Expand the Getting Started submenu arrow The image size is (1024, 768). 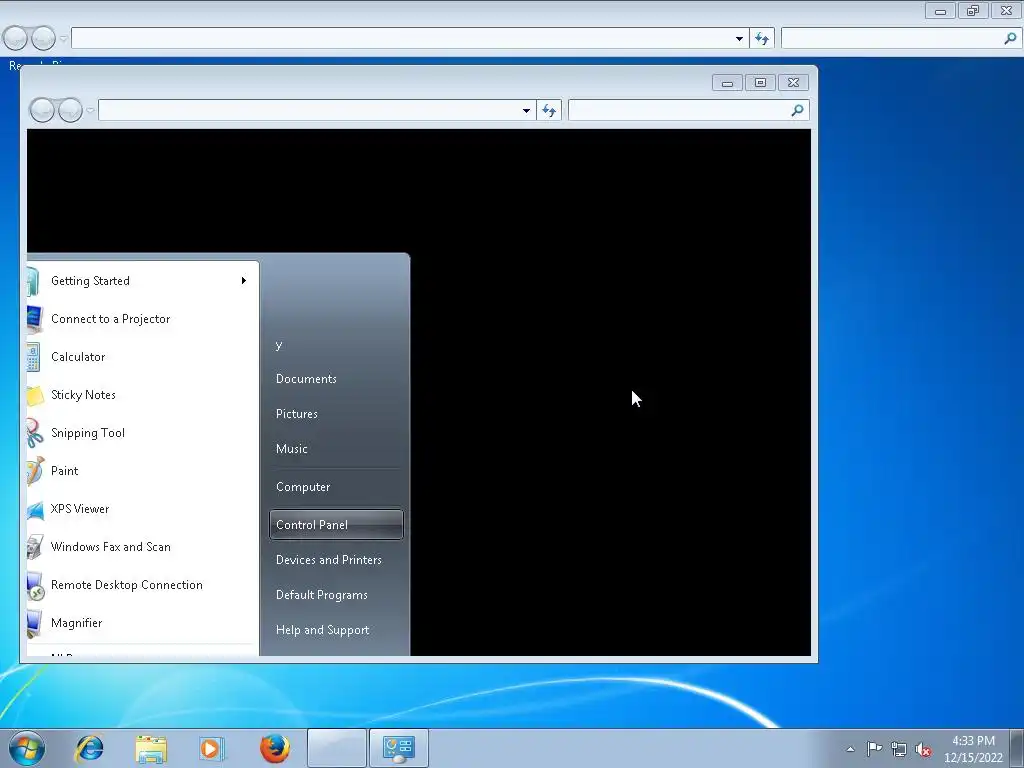point(244,281)
